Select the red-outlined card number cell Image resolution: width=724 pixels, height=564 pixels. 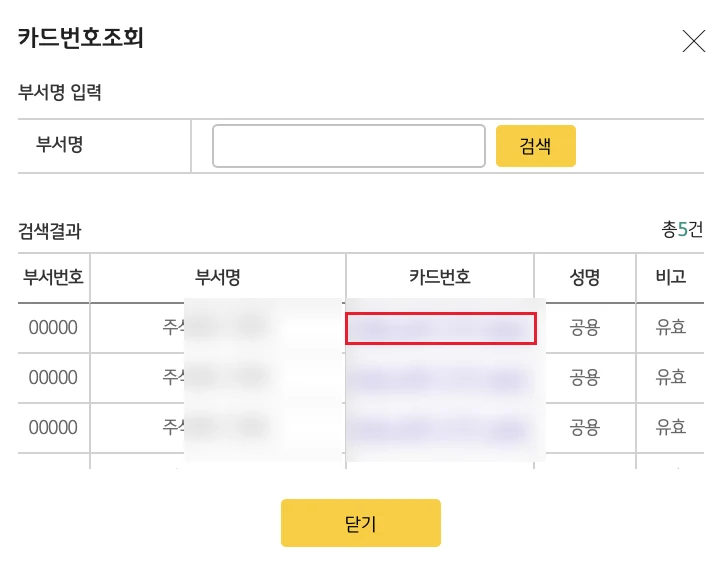[x=441, y=328]
